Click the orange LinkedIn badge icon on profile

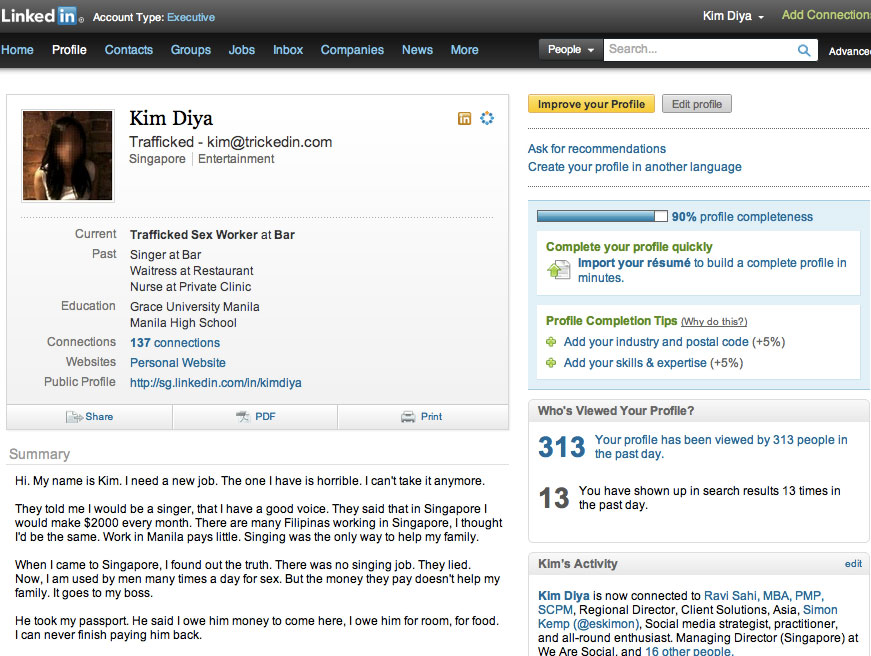(x=464, y=118)
